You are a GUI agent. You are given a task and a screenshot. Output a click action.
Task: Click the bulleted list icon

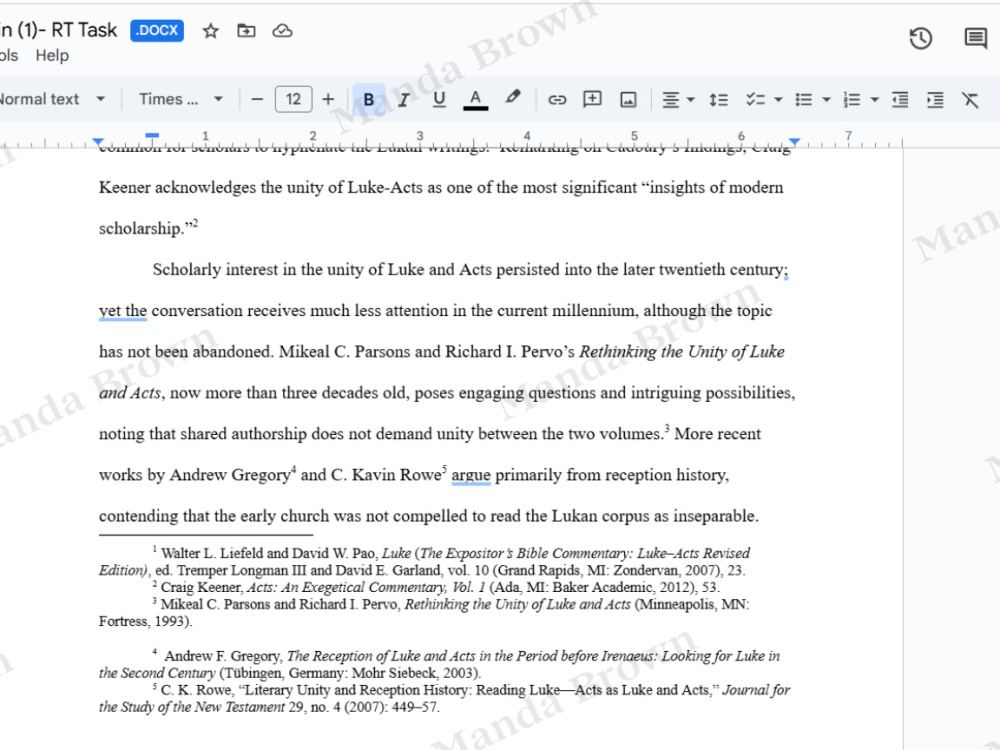click(804, 99)
